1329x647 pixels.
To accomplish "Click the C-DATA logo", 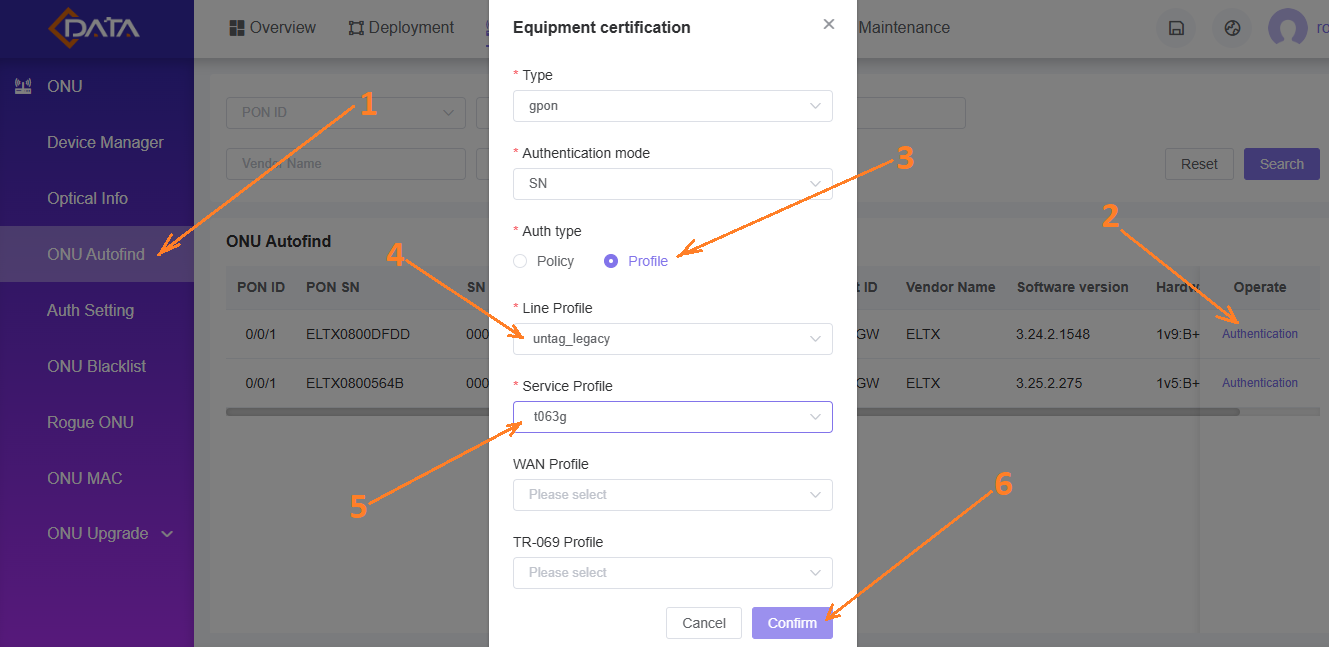I will [x=95, y=27].
